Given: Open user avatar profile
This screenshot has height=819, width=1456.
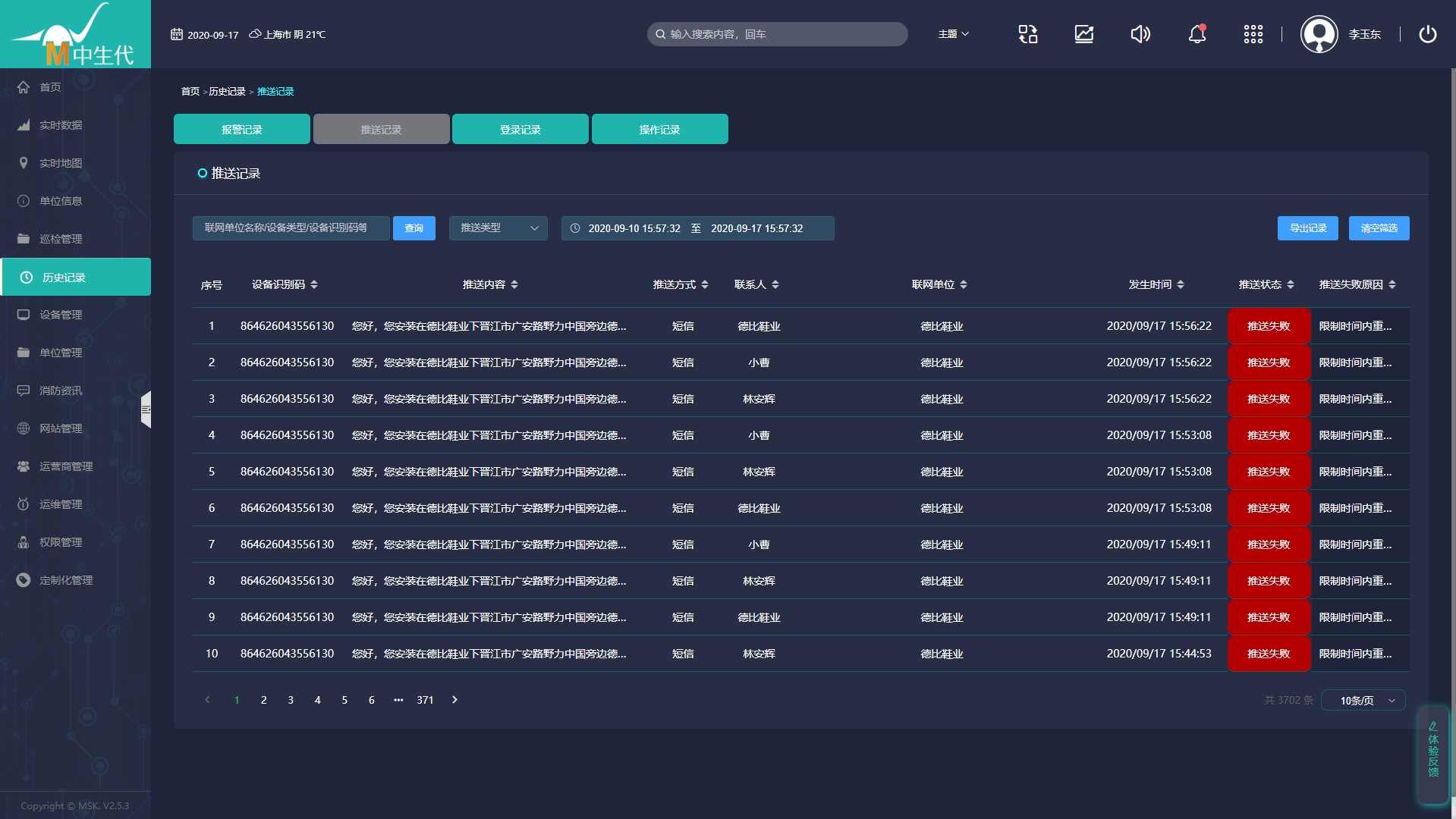Looking at the screenshot, I should tap(1319, 34).
